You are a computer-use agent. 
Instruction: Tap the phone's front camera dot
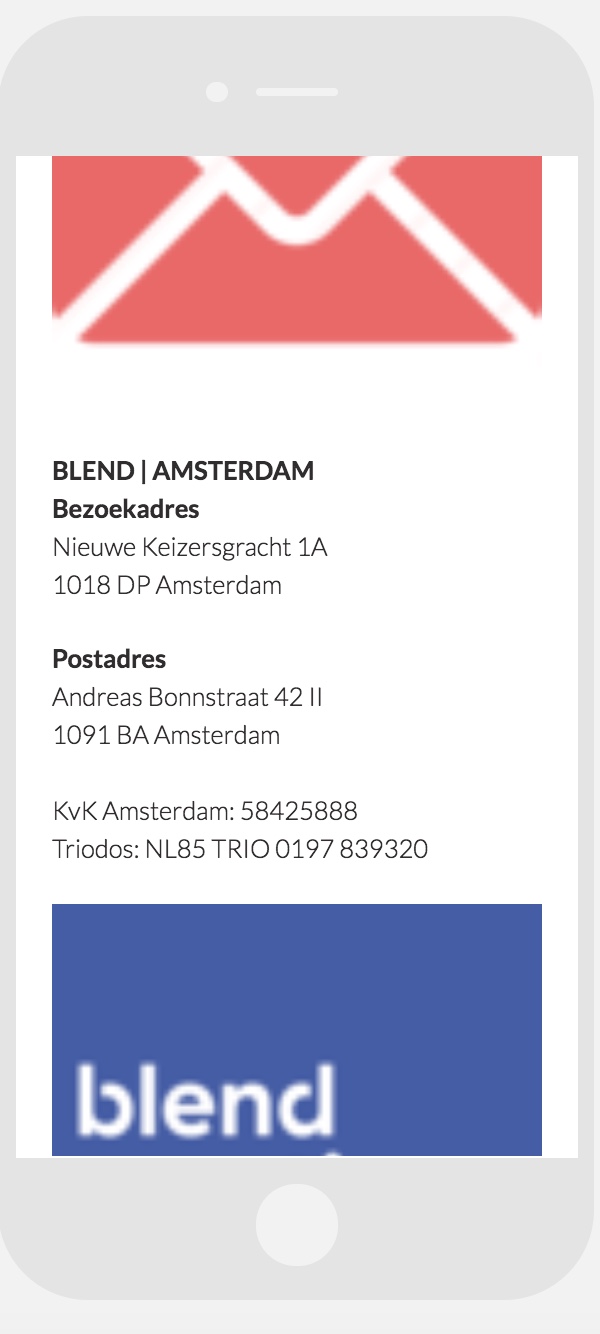pos(216,92)
